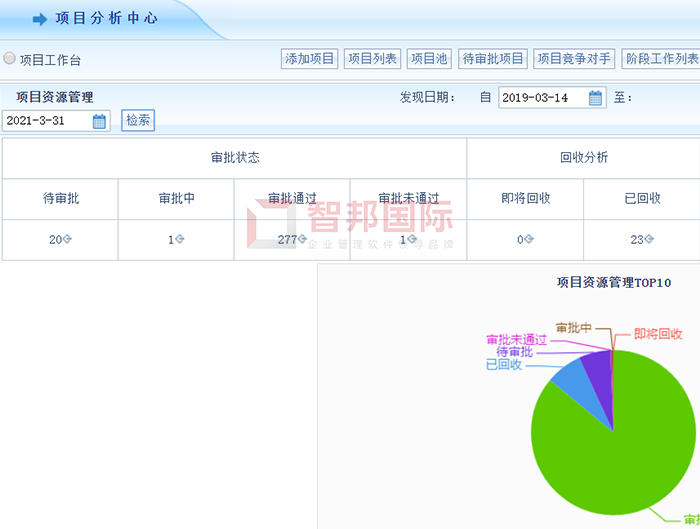Click the blue arrow icon beside 项目分析中心

(40, 19)
